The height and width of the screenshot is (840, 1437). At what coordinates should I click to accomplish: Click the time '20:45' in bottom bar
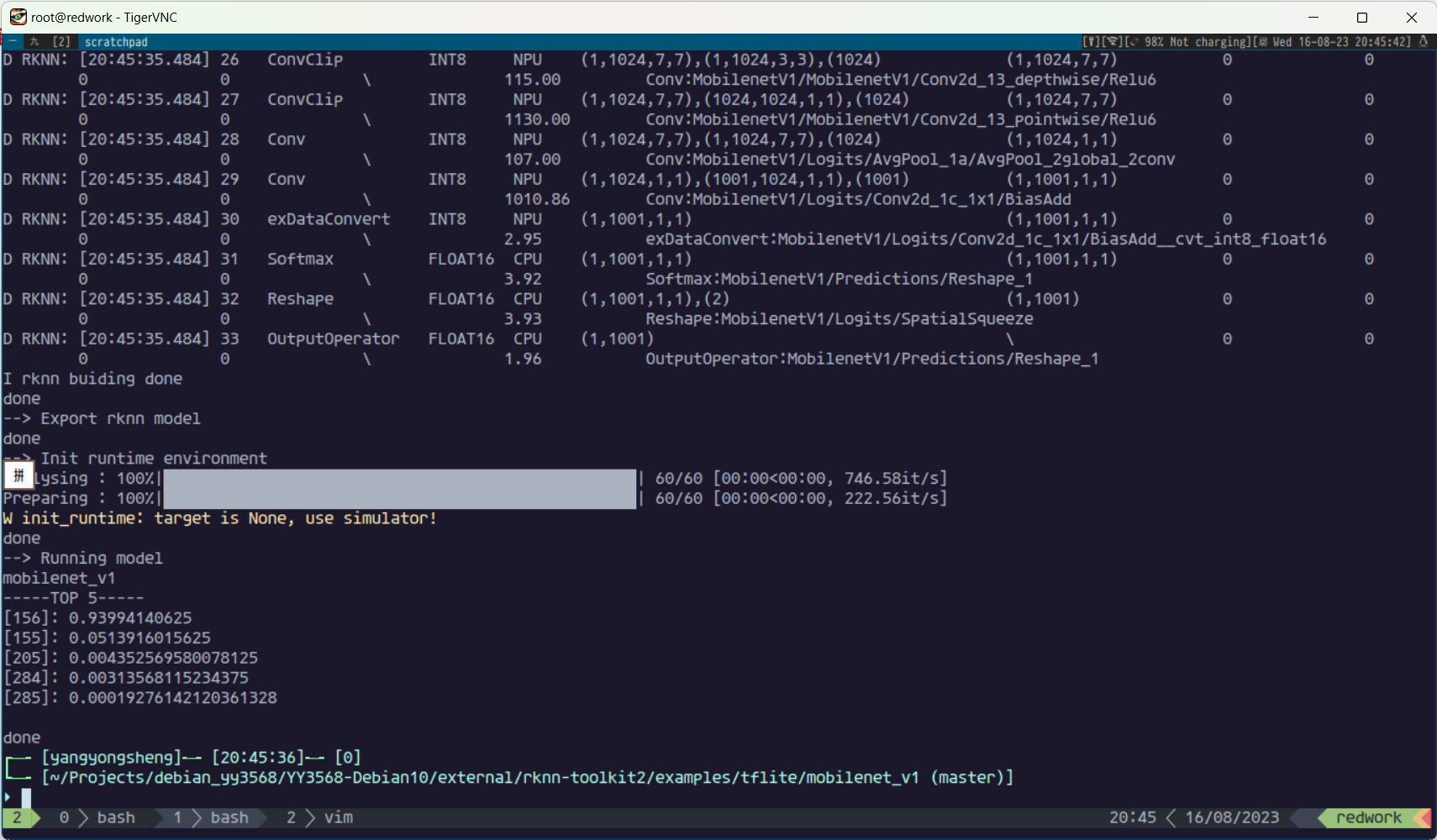[1132, 817]
